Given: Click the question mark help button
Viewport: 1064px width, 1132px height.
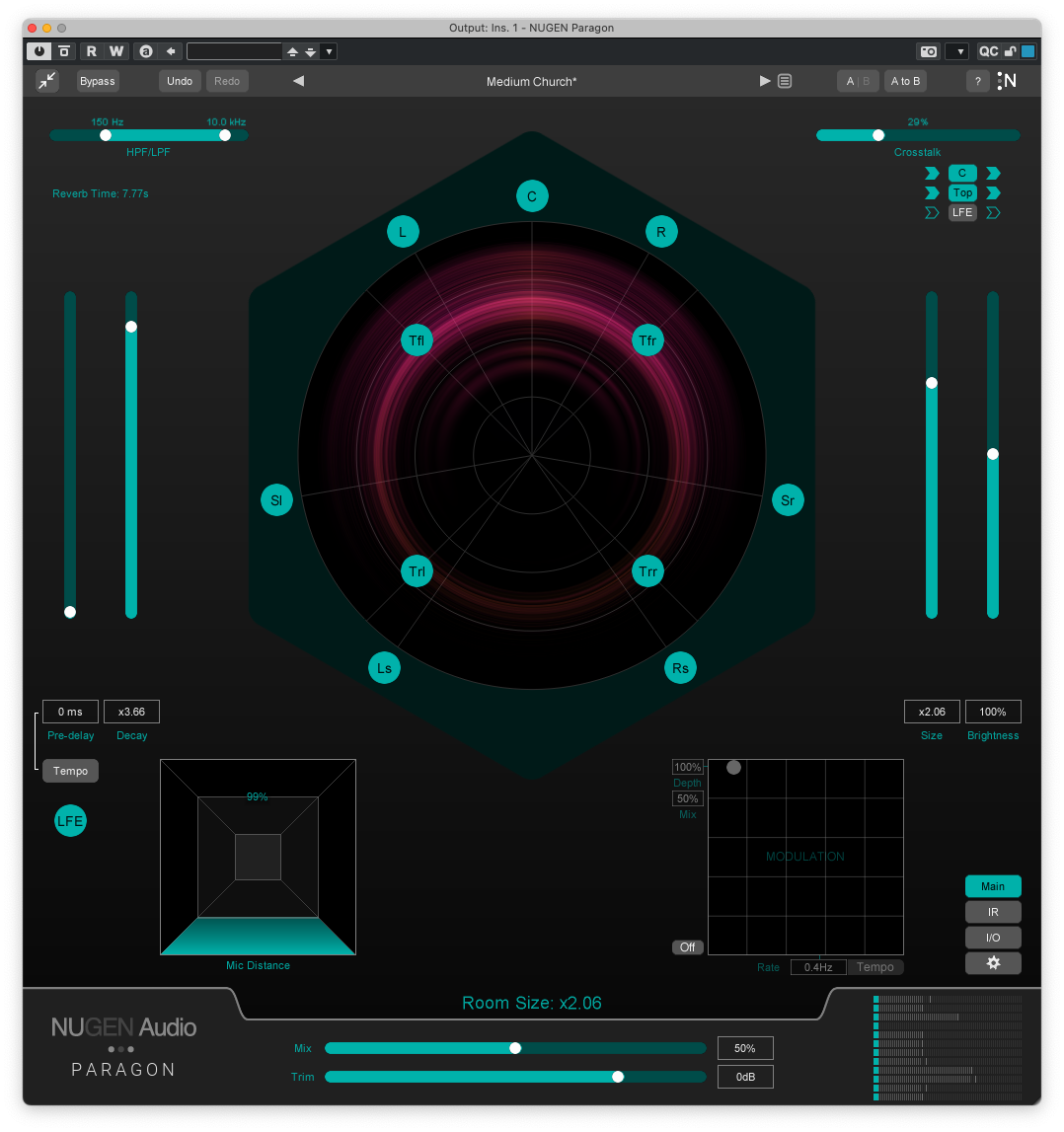Looking at the screenshot, I should coord(977,81).
